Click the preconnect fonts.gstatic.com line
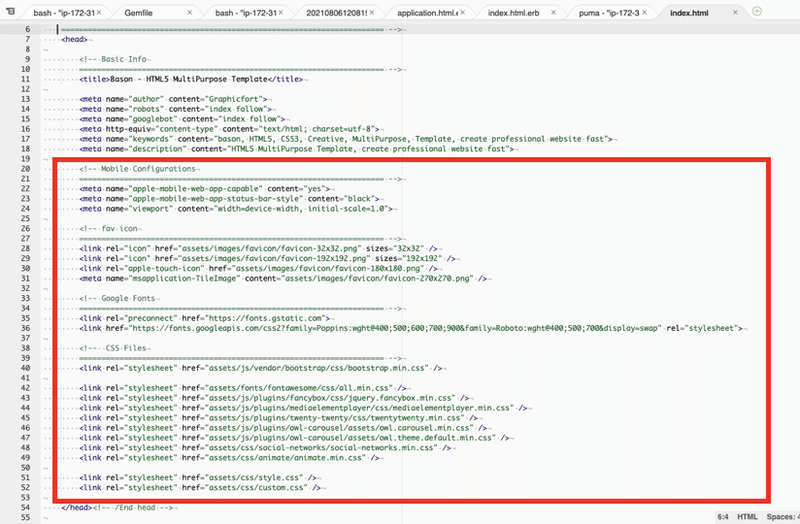The height and width of the screenshot is (524, 800). pos(204,318)
